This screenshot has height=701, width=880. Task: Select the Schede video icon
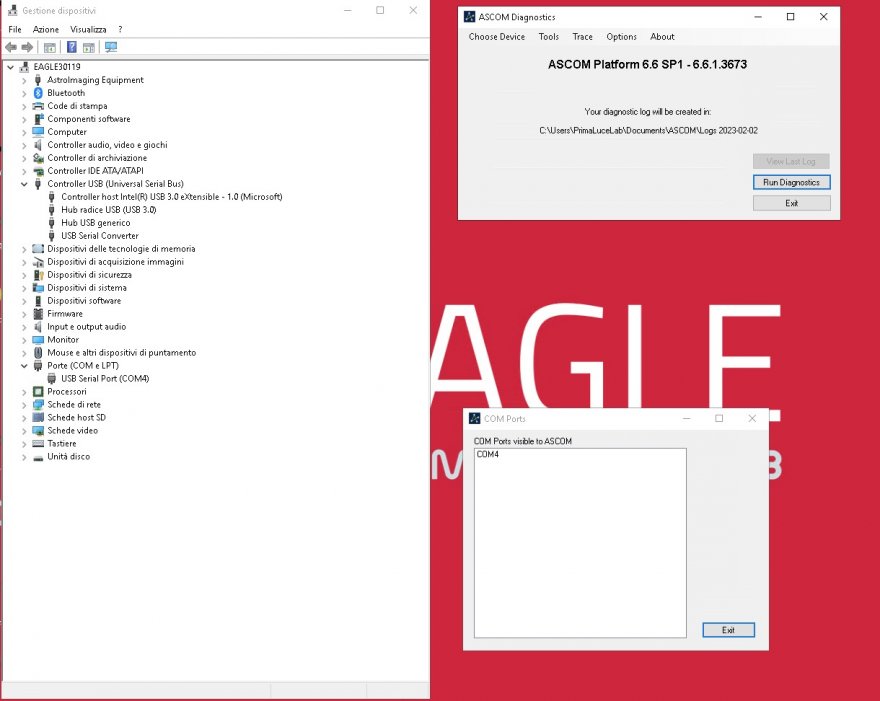38,430
